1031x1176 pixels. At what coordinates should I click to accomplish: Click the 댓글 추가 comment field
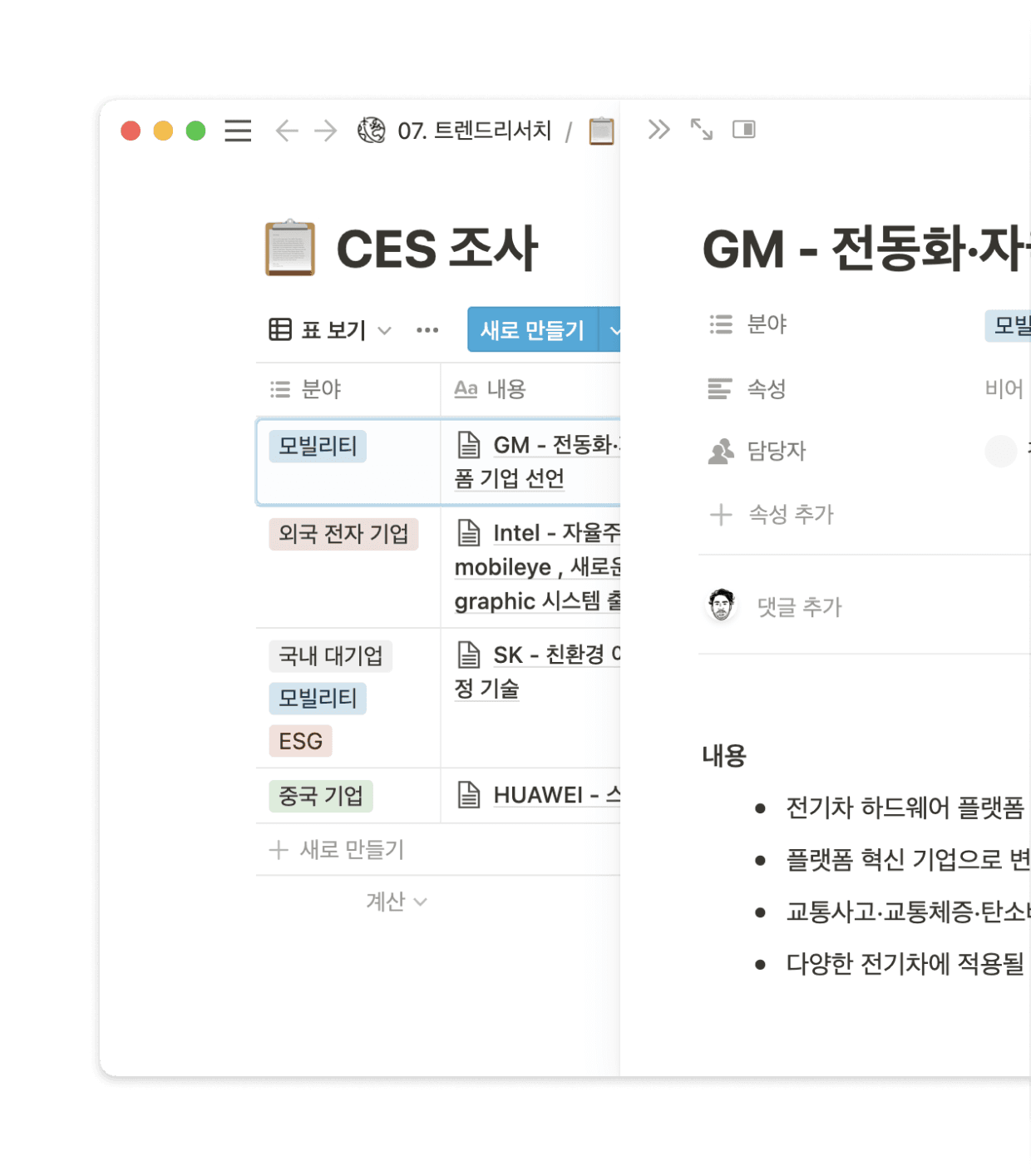click(x=798, y=607)
